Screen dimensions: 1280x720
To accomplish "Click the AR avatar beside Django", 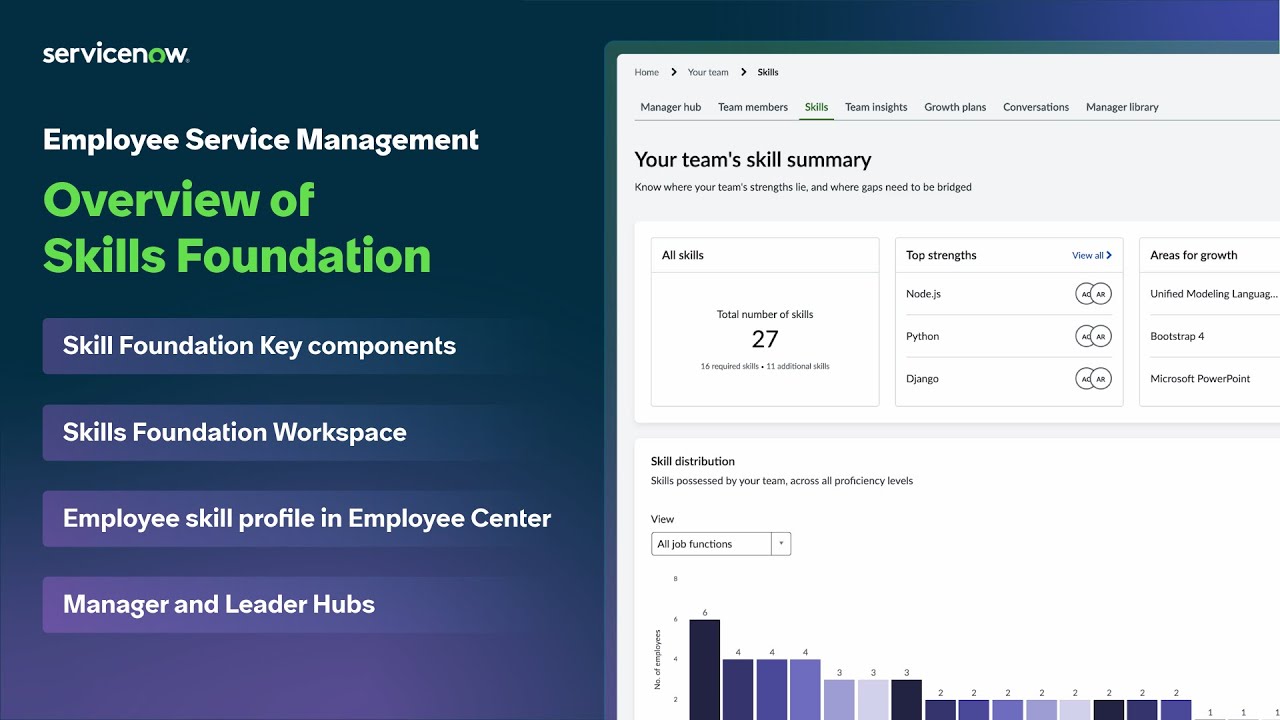I will 1102,378.
